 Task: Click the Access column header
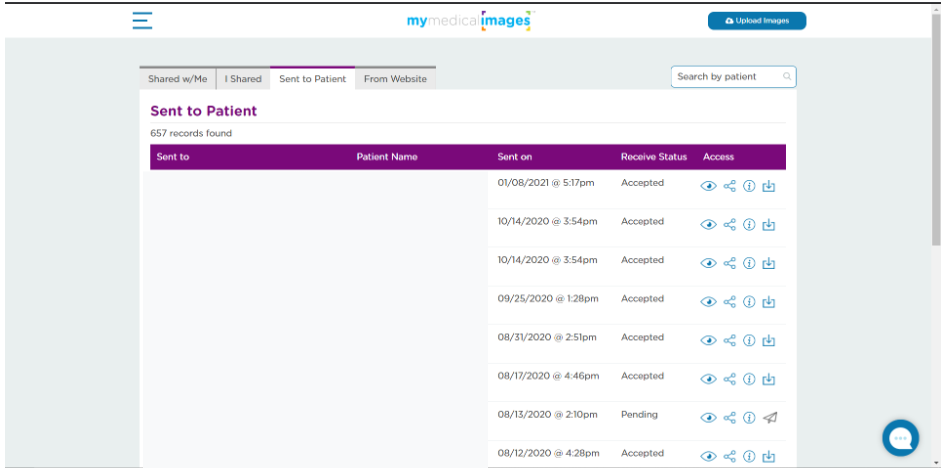(x=719, y=157)
